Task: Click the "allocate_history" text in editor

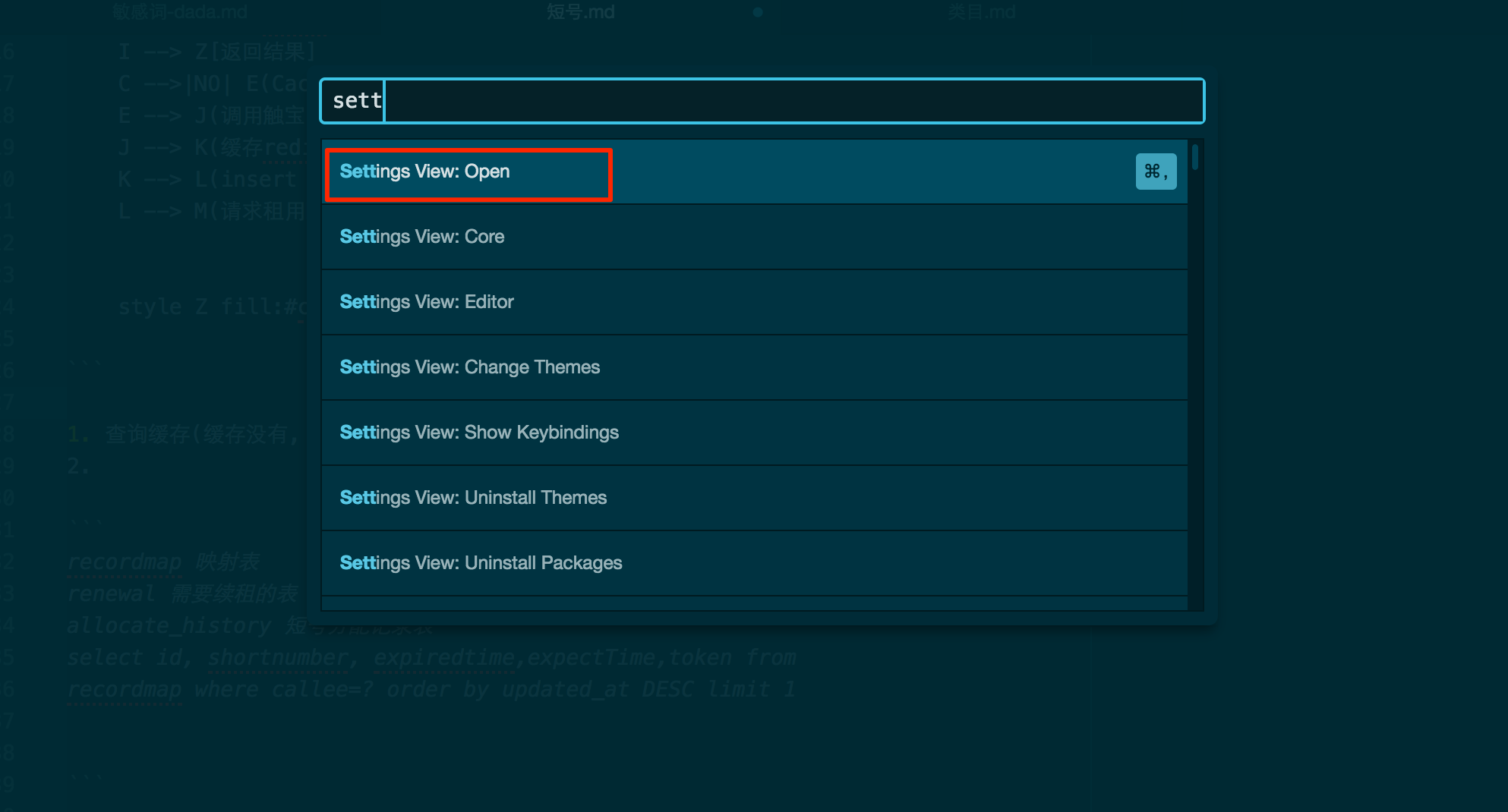Action: [x=169, y=625]
